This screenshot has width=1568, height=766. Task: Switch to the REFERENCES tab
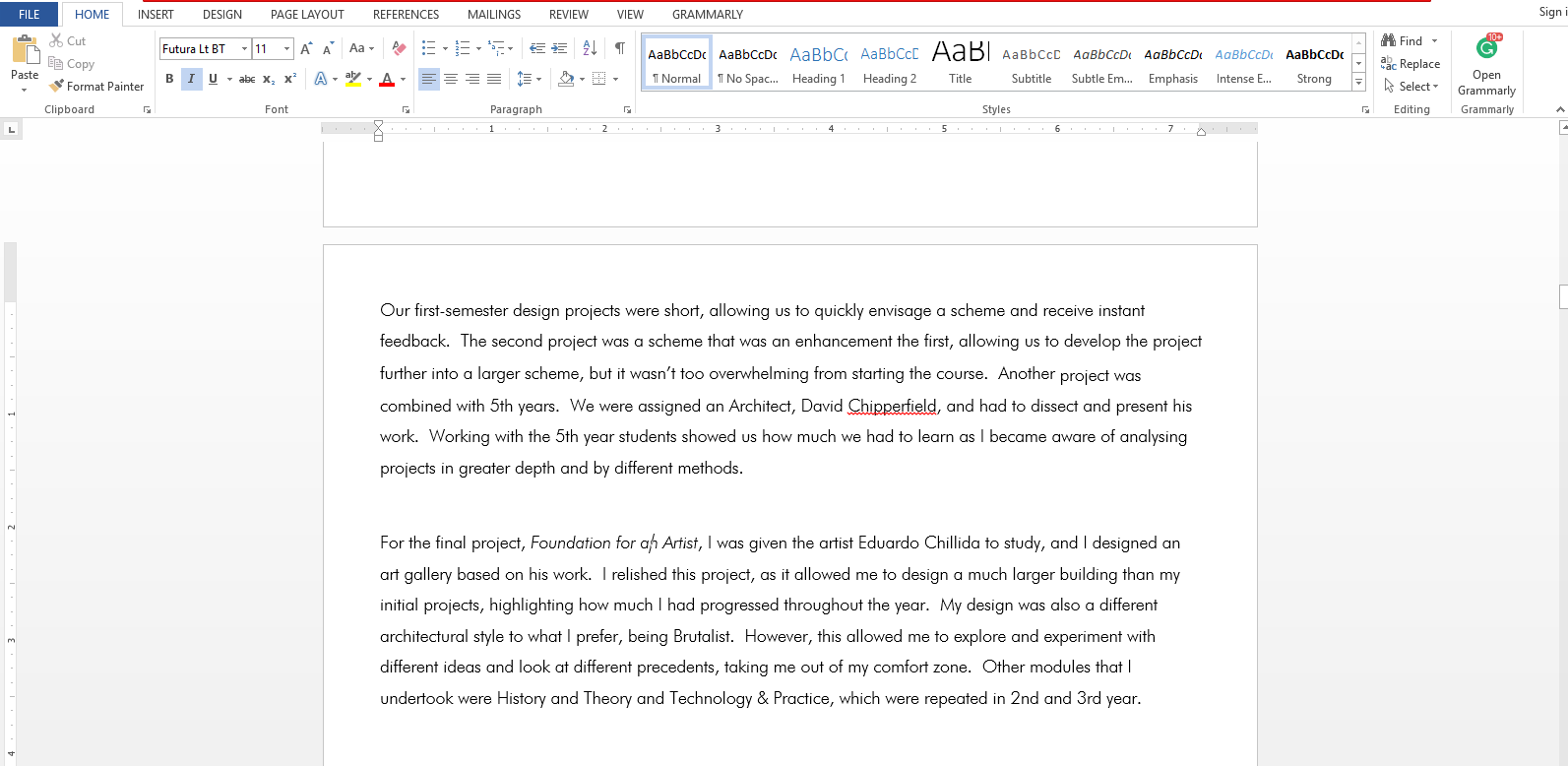(x=406, y=14)
